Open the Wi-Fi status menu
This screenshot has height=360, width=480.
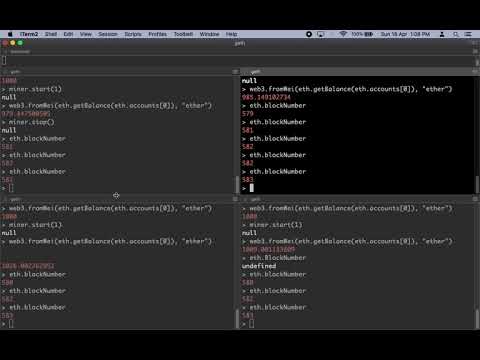[343, 34]
